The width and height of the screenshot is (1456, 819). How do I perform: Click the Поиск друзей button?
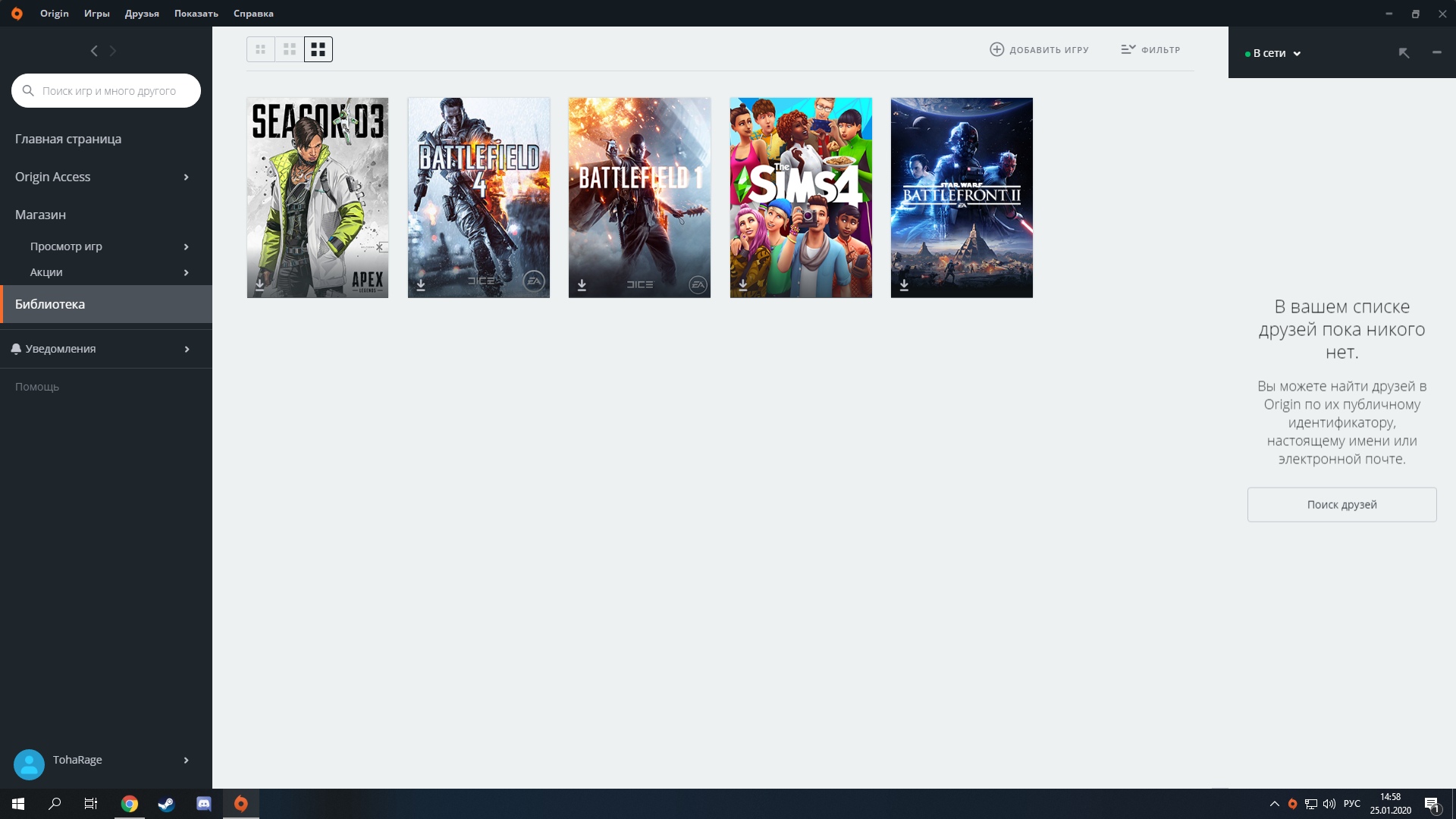[x=1341, y=504]
